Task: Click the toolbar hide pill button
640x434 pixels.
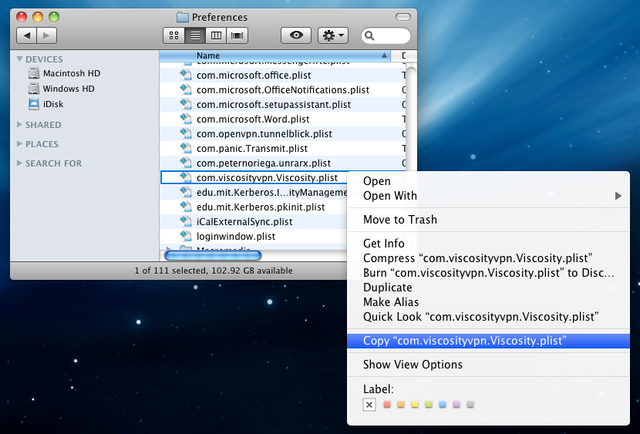Action: pyautogui.click(x=403, y=17)
